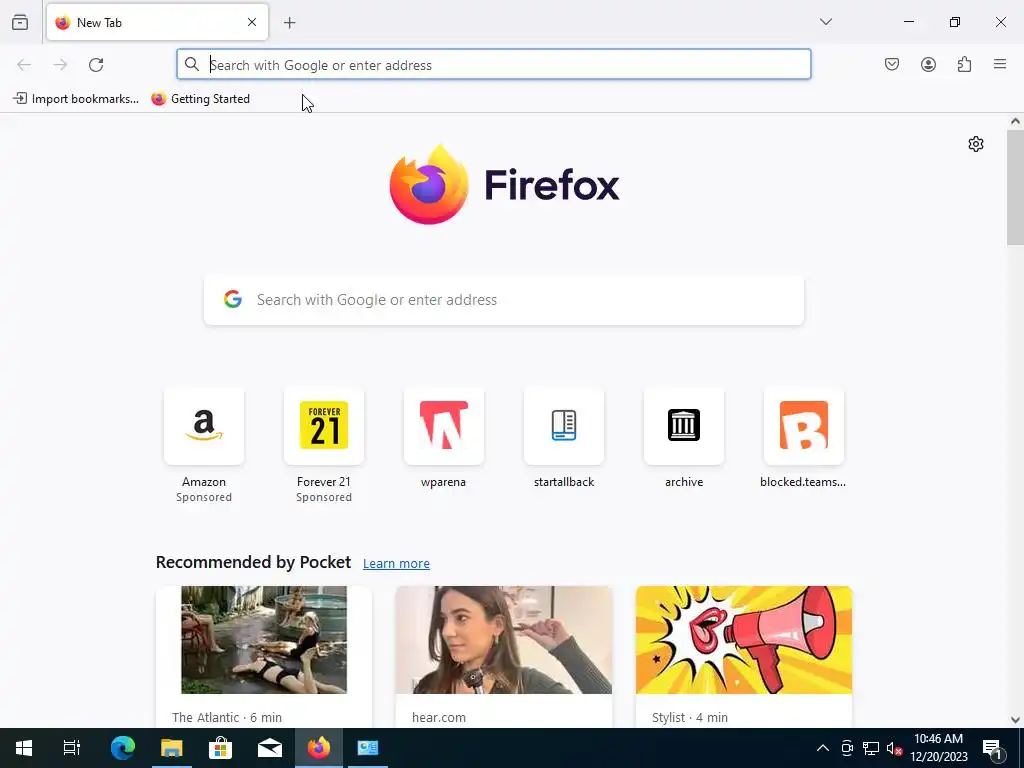The width and height of the screenshot is (1024, 768).
Task: Focus the page center Google search box
Action: [x=504, y=300]
